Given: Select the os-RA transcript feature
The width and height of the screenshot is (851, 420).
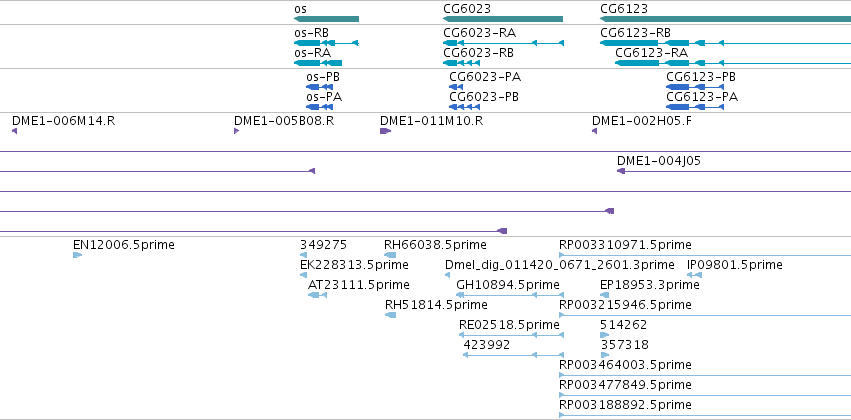Looking at the screenshot, I should coord(317,63).
